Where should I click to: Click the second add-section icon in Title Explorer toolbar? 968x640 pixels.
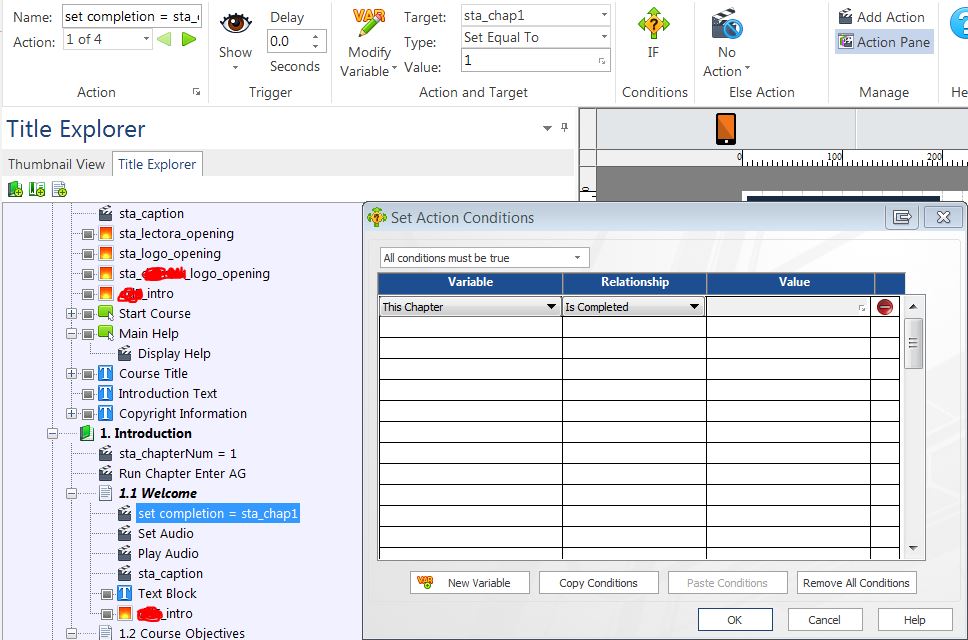coord(37,189)
